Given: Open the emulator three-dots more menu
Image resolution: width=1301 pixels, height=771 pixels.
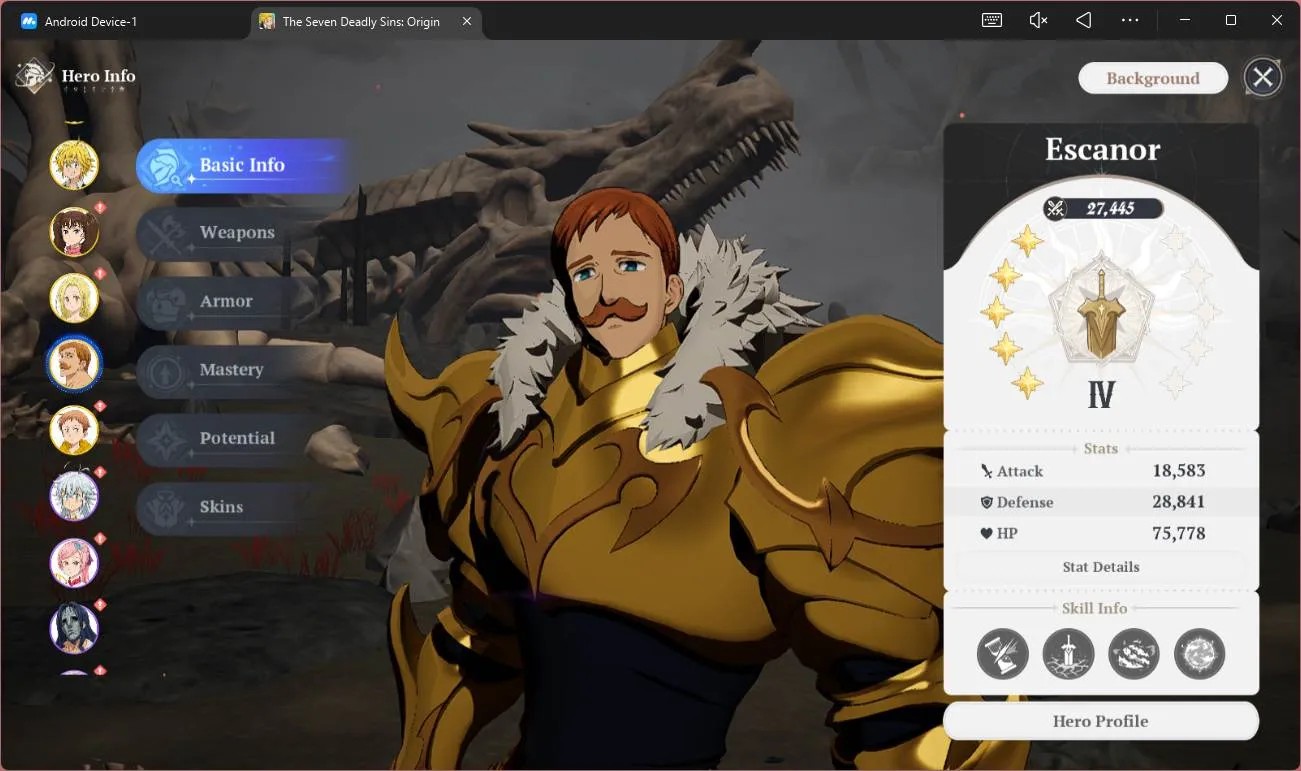Looking at the screenshot, I should 1130,20.
